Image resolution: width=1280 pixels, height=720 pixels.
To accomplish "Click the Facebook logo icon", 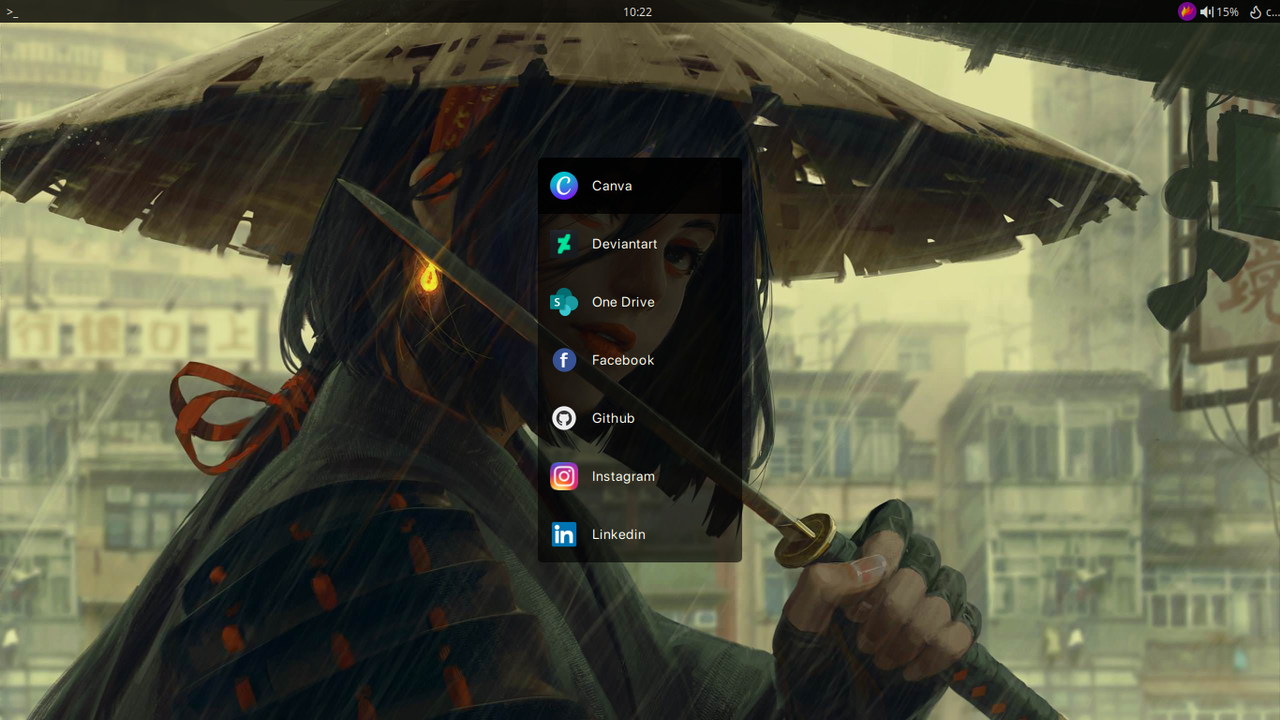I will 564,360.
